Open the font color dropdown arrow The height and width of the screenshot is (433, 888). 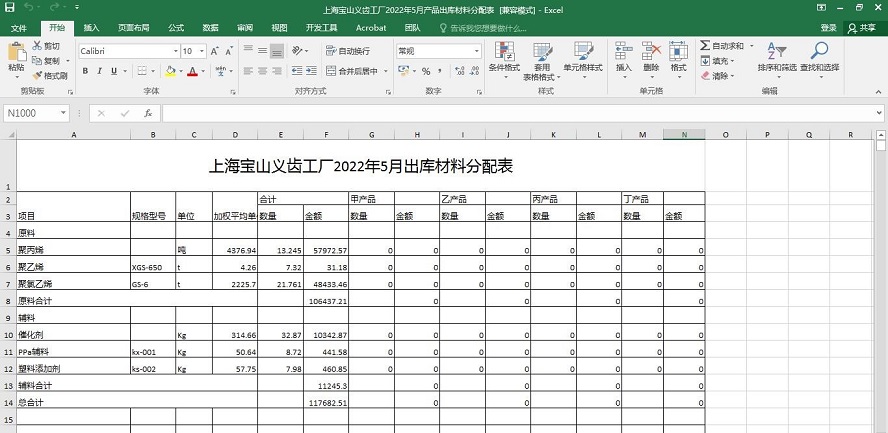(x=203, y=71)
